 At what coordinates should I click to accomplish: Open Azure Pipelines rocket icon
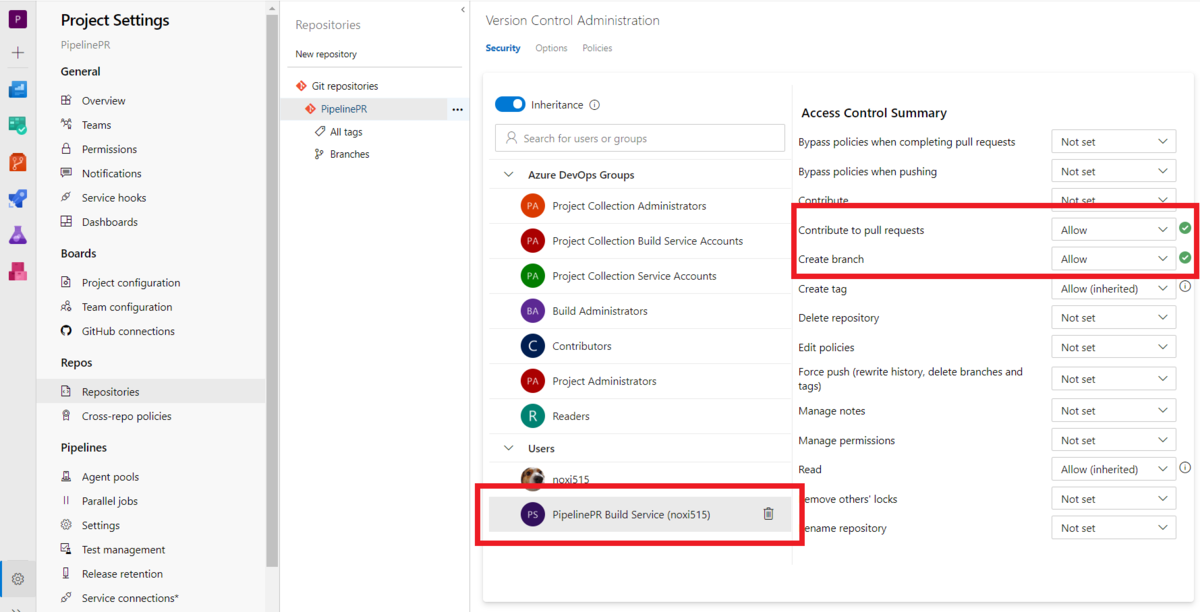(18, 198)
